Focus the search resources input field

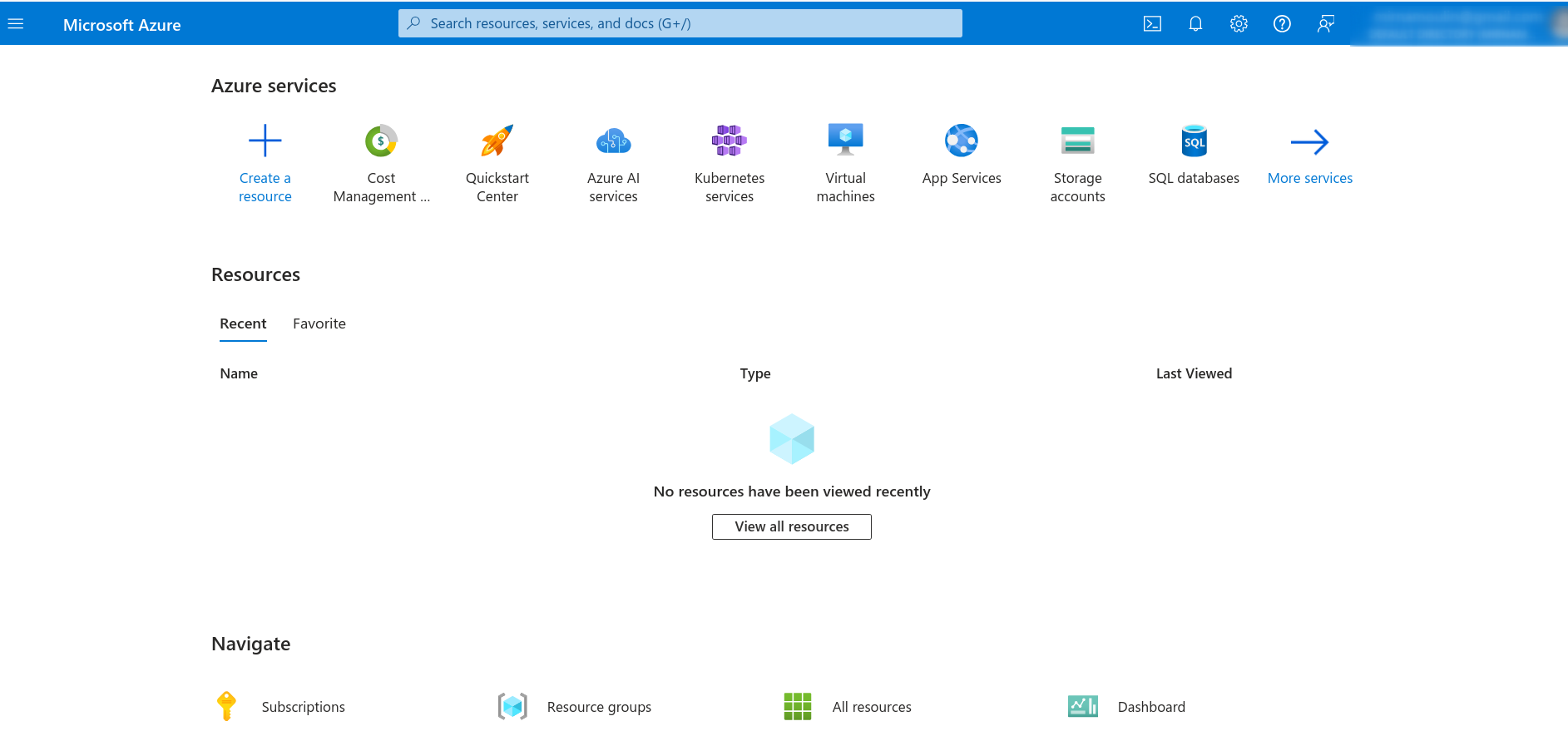tap(680, 23)
